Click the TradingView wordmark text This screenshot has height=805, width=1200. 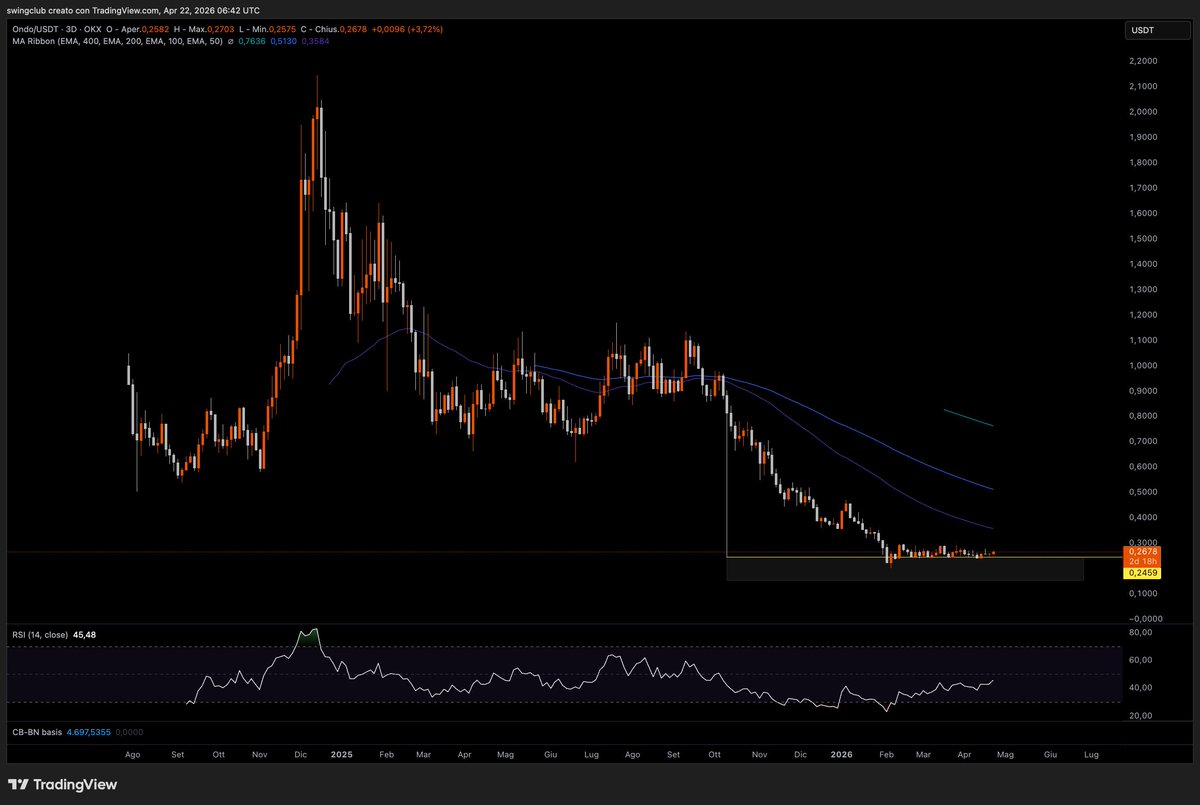click(x=75, y=785)
